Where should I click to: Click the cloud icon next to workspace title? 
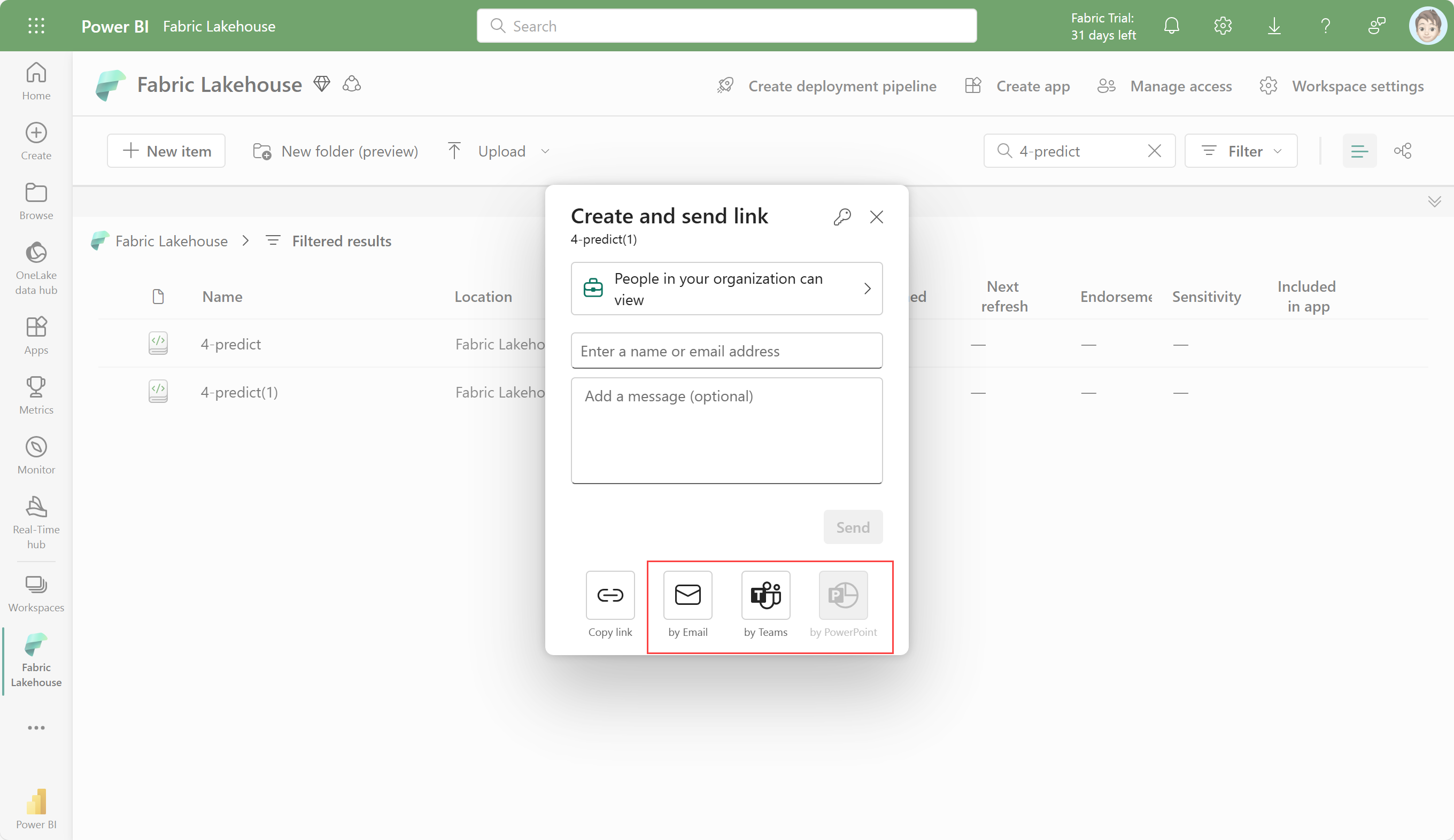pyautogui.click(x=351, y=84)
